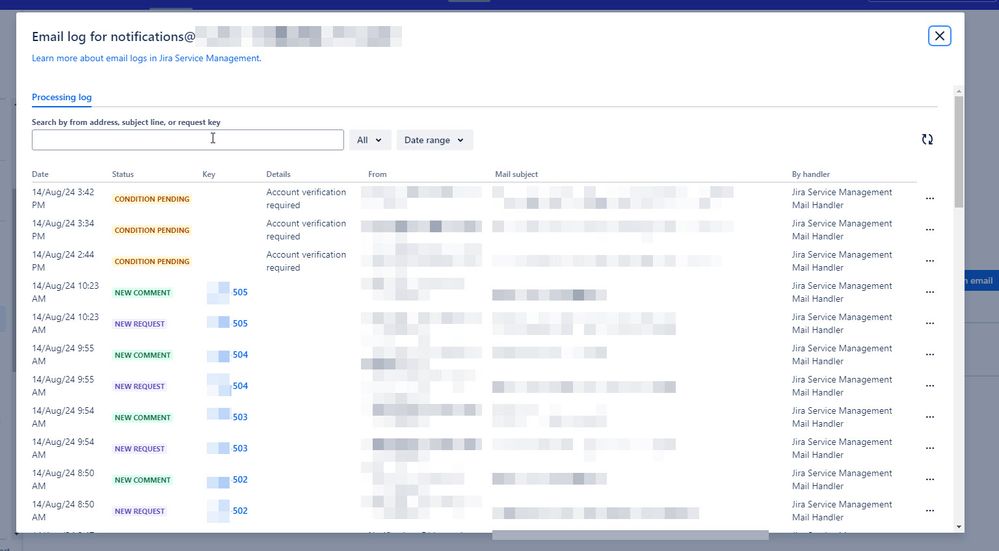Open more actions for 8:50 AM new comment
Screen dimensions: 999x551
[x=930, y=480]
